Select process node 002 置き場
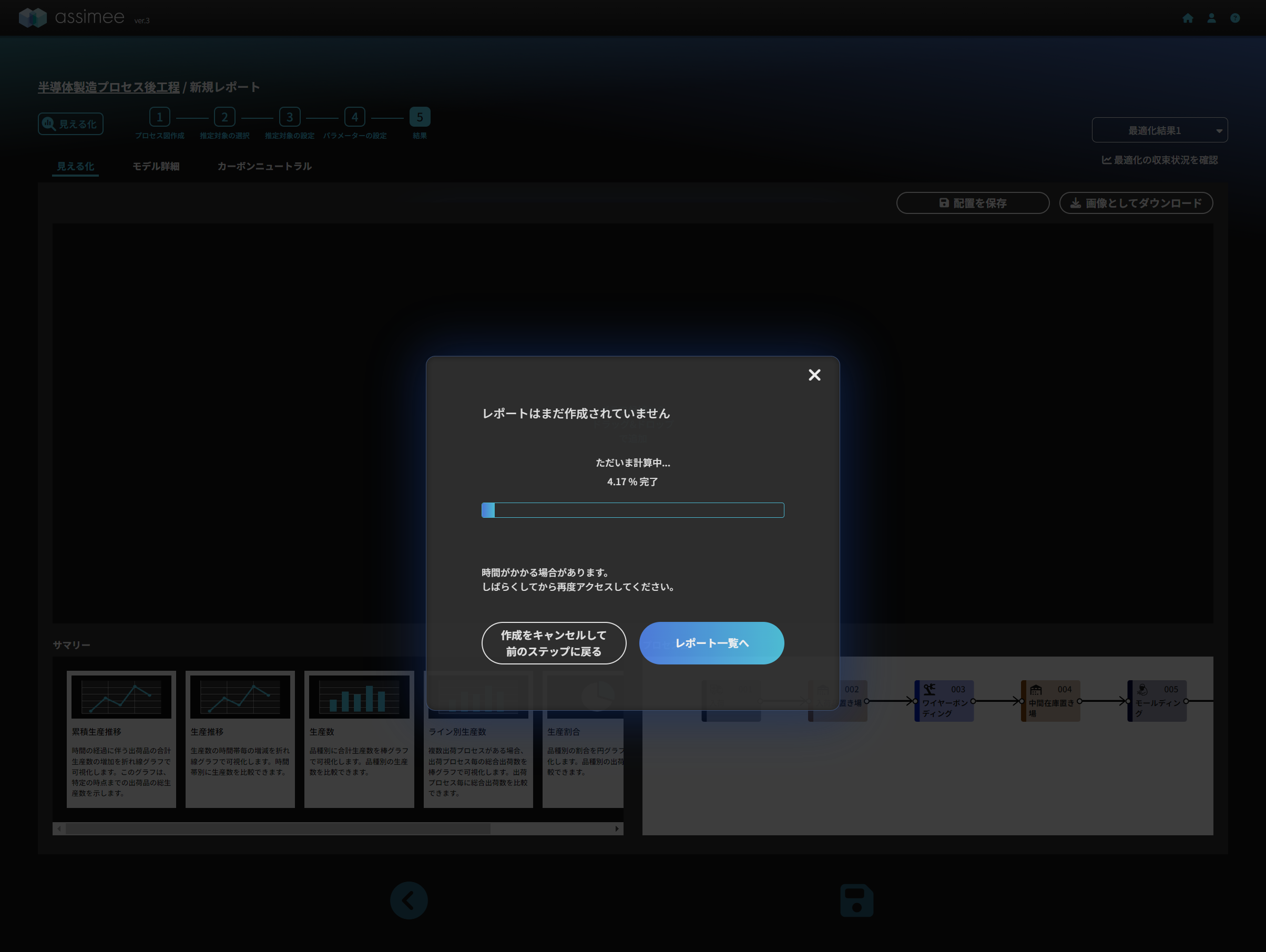The height and width of the screenshot is (952, 1266). point(838,701)
